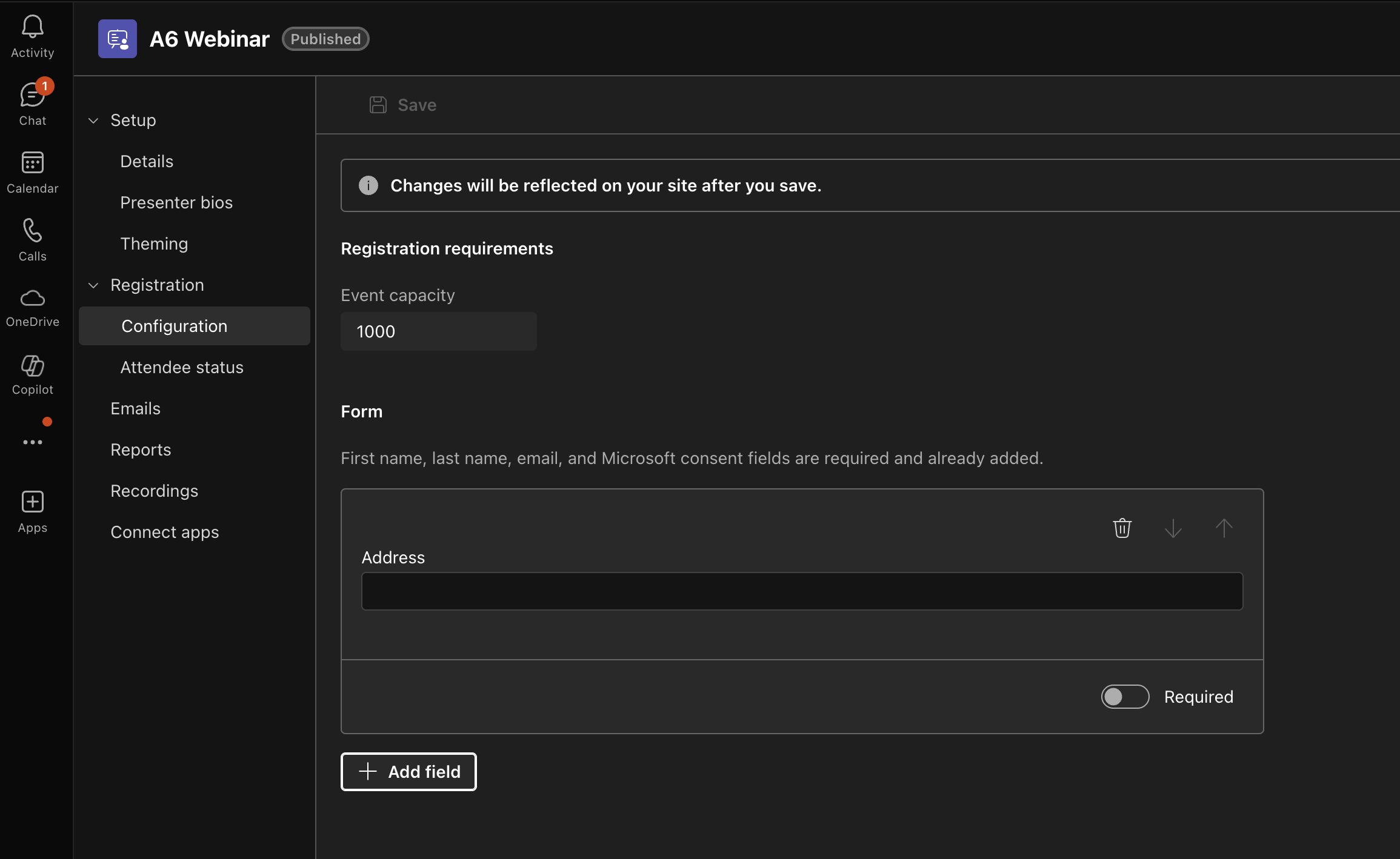Viewport: 1400px width, 859px height.
Task: Open the Emails section
Action: coord(135,408)
